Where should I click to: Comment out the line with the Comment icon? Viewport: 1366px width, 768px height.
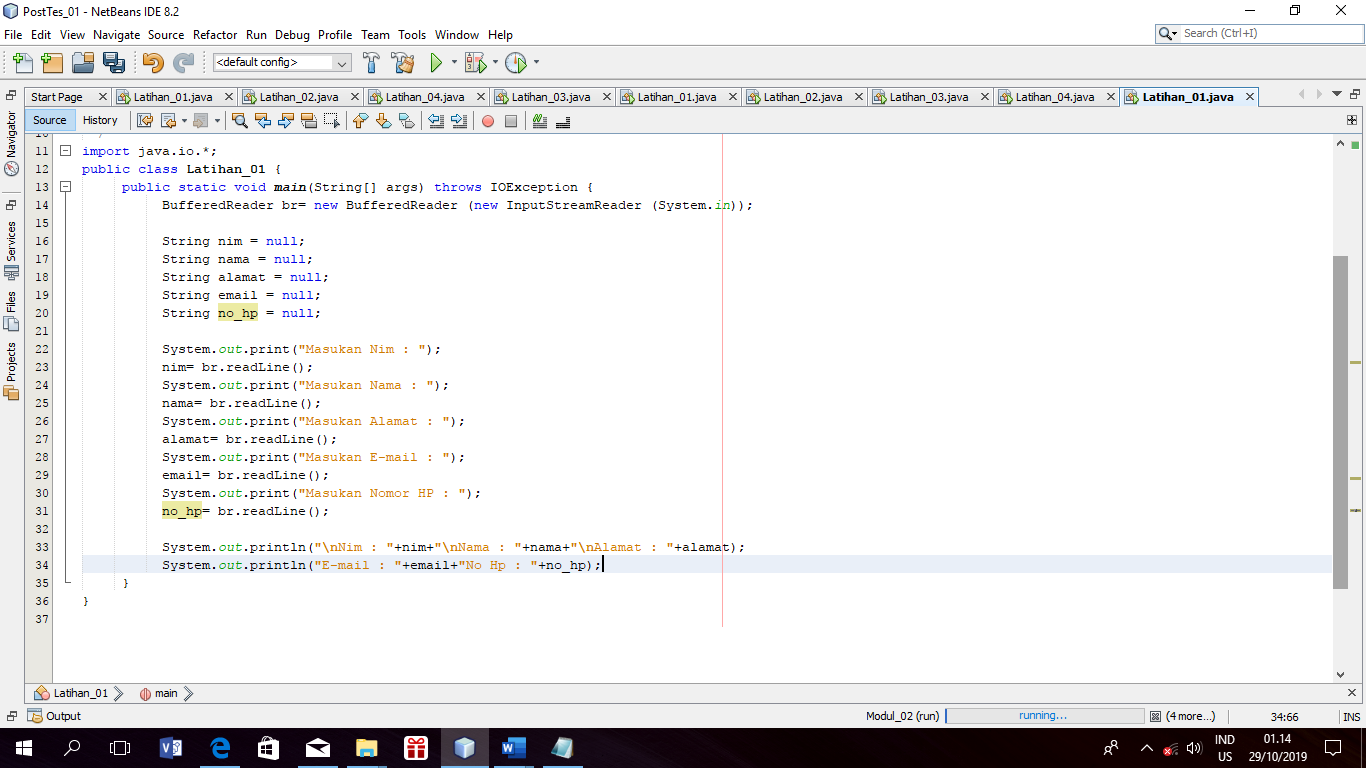pos(540,121)
